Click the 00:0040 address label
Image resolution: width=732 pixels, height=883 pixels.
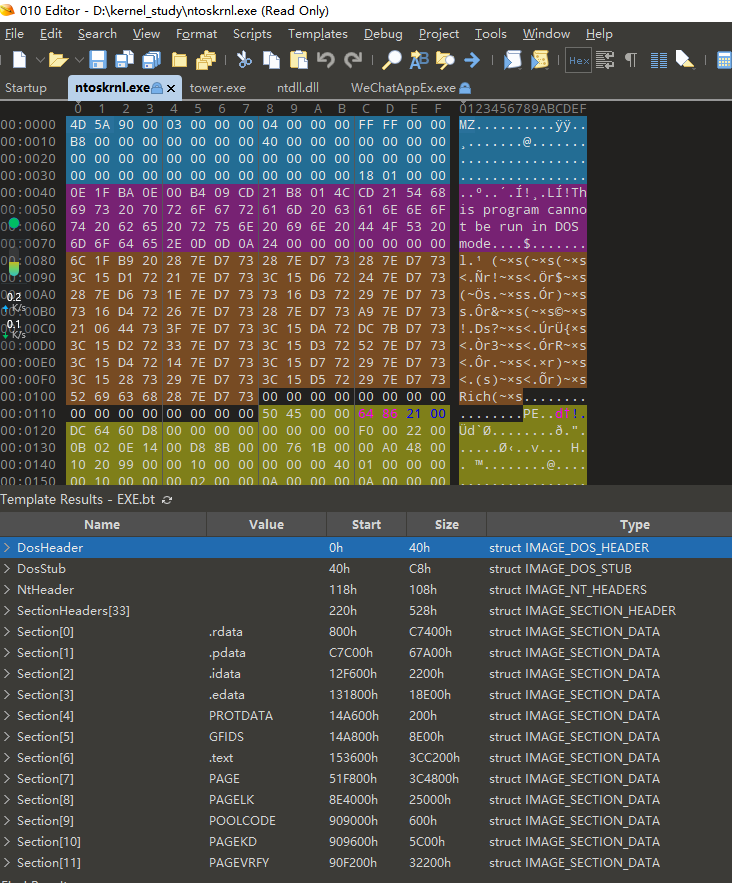[28, 193]
